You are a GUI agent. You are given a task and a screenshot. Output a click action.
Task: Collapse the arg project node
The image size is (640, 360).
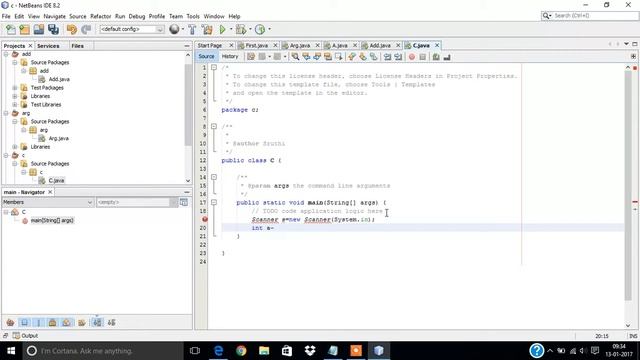pyautogui.click(x=6, y=113)
